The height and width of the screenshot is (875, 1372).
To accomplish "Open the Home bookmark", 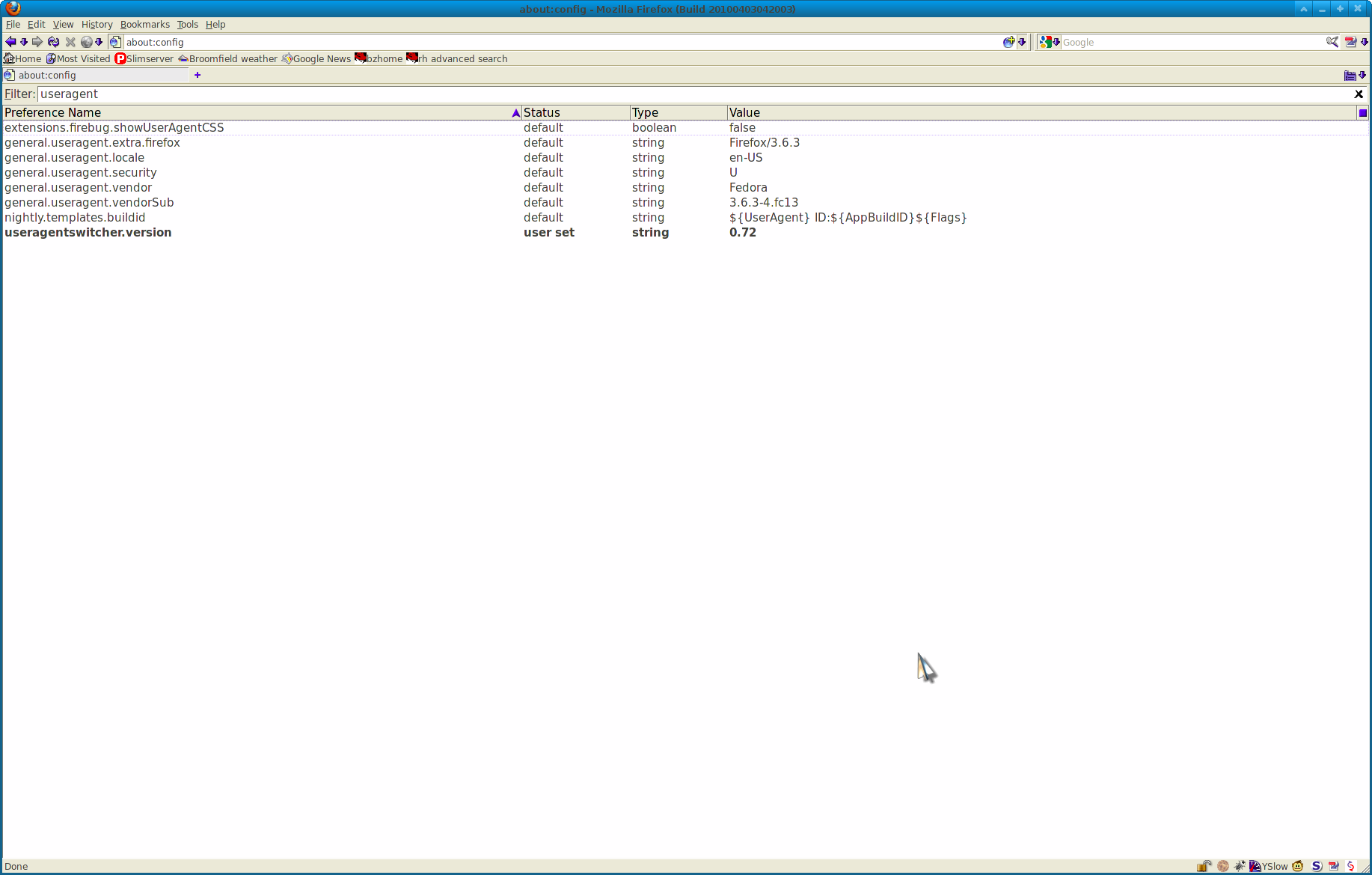I will [22, 58].
